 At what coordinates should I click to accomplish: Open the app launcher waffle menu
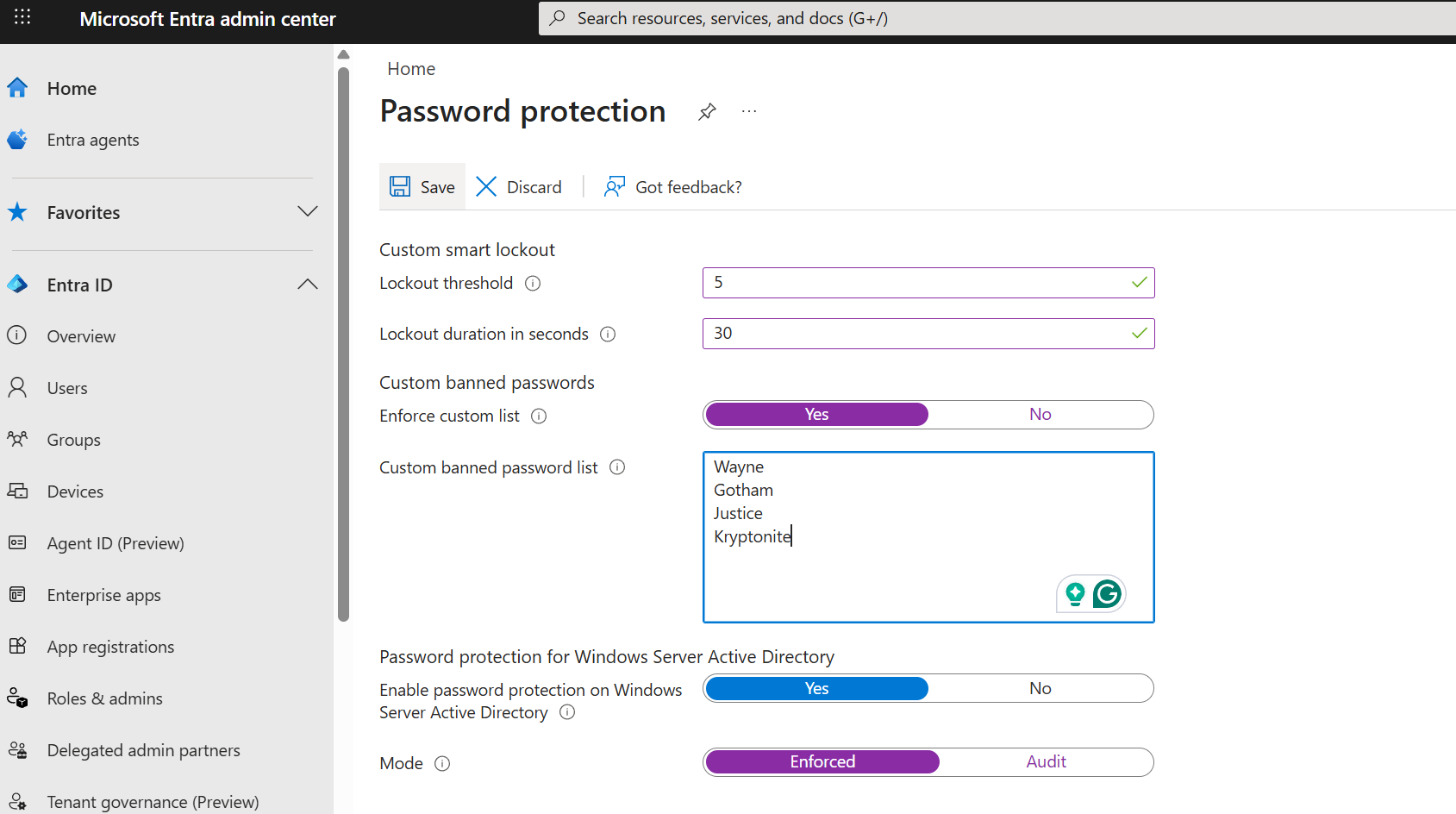point(22,17)
